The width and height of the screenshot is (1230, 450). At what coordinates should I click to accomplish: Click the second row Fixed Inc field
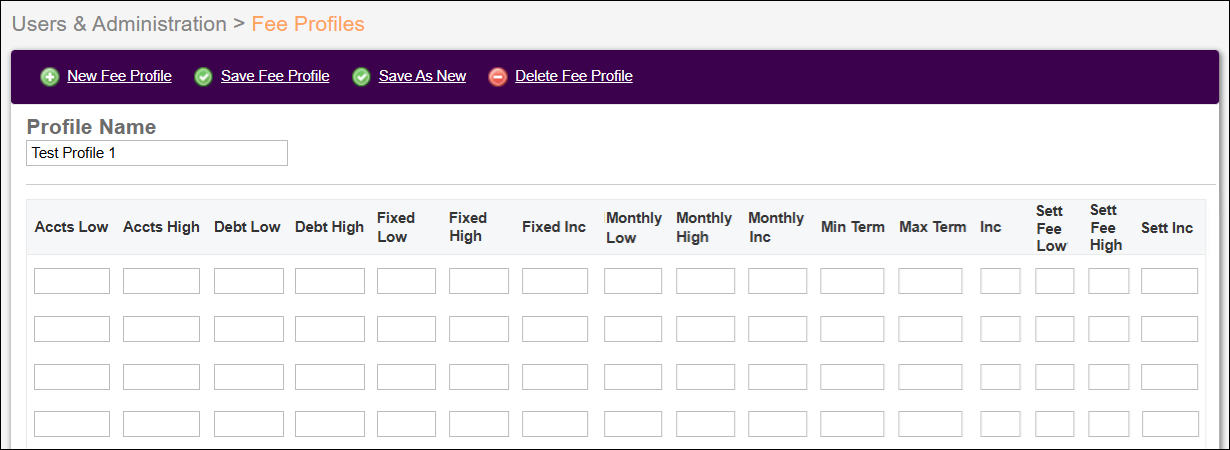pyautogui.click(x=555, y=329)
